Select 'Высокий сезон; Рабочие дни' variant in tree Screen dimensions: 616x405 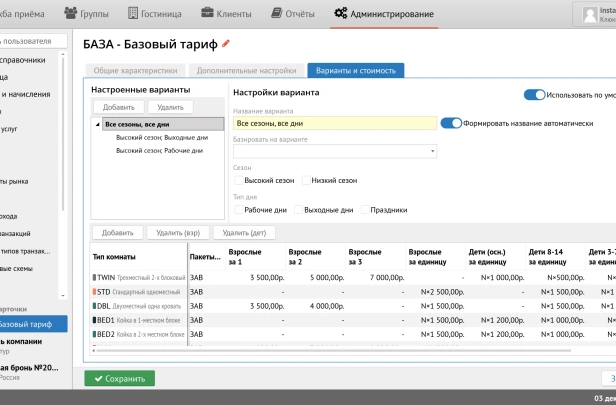pyautogui.click(x=159, y=150)
